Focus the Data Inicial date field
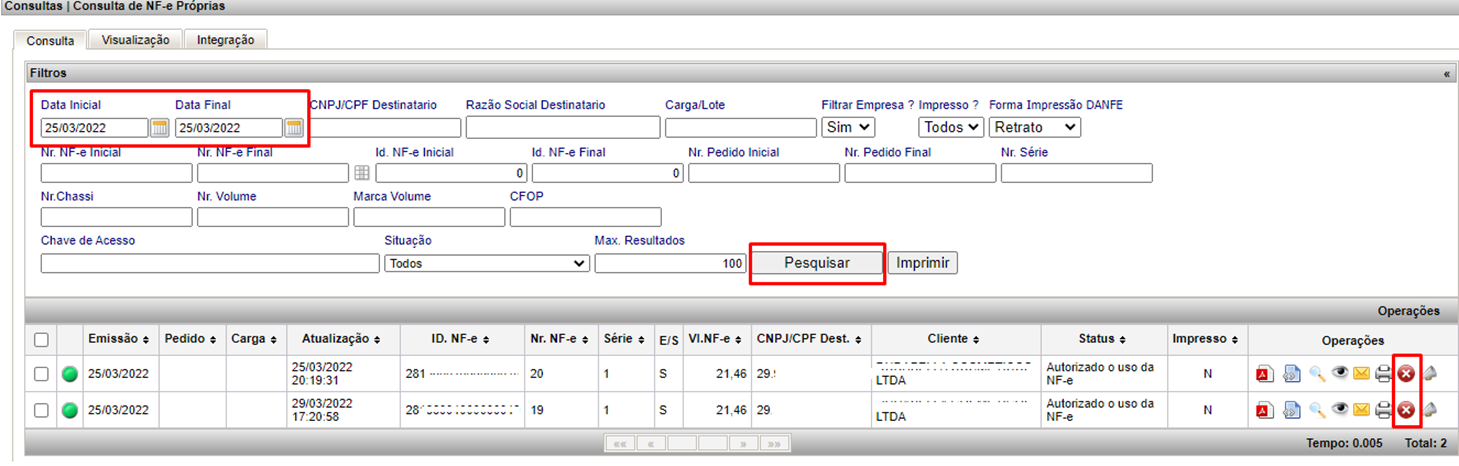 click(95, 128)
